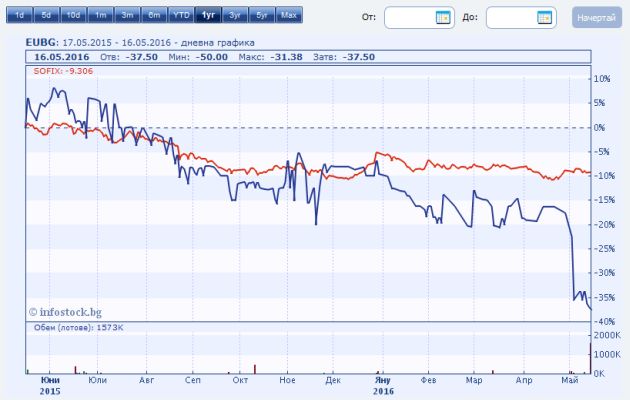Image resolution: width=630 pixels, height=400 pixels.
Task: Choose the active 1yr range tab
Action: click(x=208, y=16)
